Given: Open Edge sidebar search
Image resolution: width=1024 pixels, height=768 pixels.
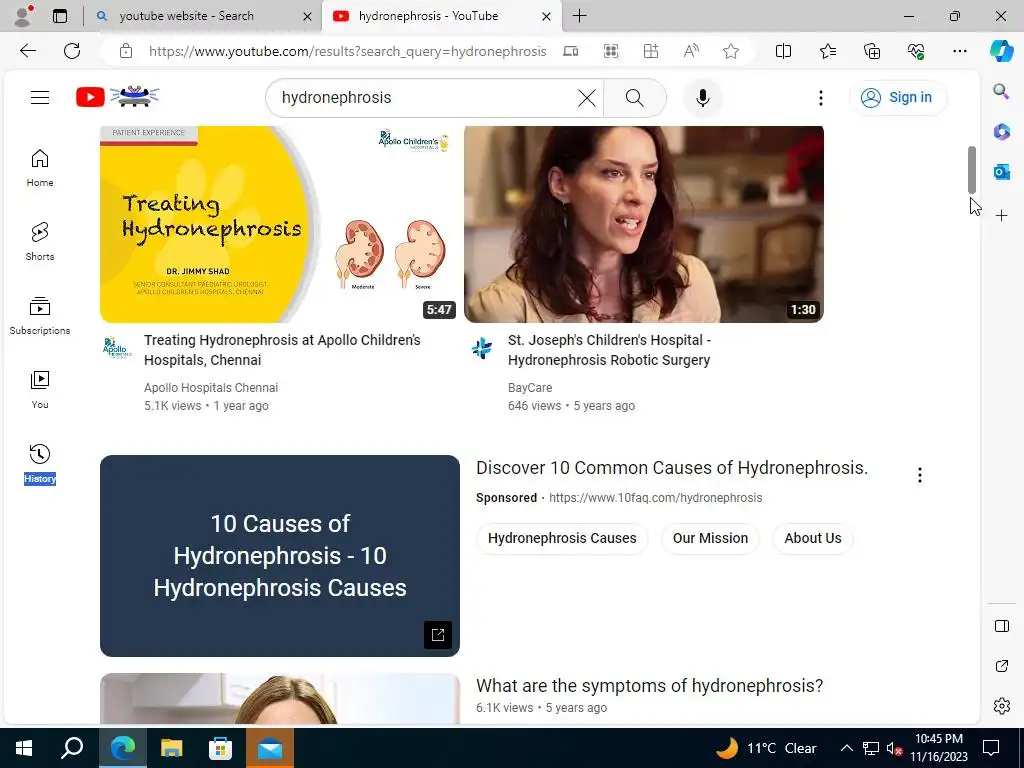Looking at the screenshot, I should point(1001,91).
